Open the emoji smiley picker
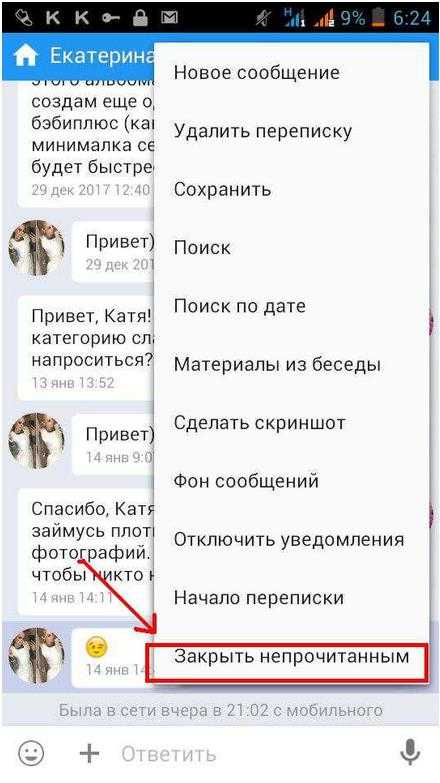Viewport: 440px width, 783px height. (x=31, y=753)
